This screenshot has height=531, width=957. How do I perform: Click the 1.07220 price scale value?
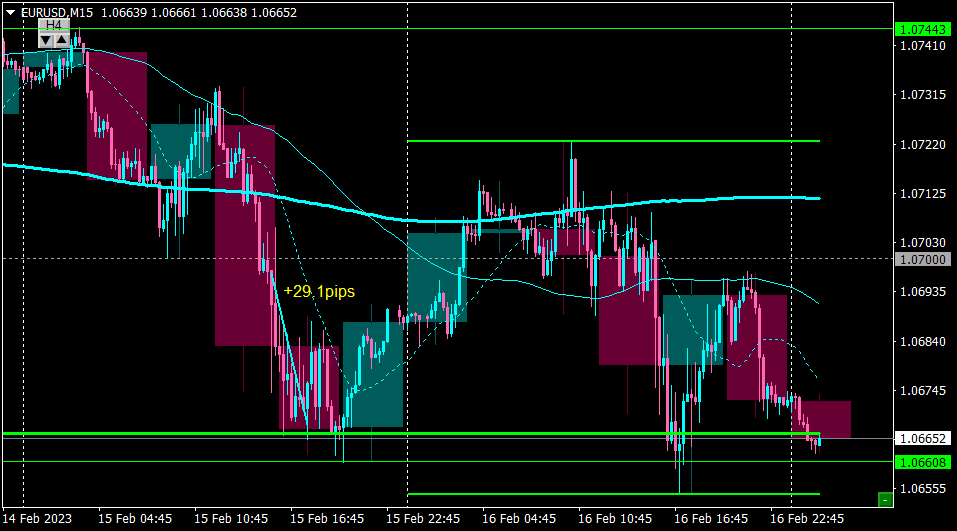pyautogui.click(x=923, y=145)
